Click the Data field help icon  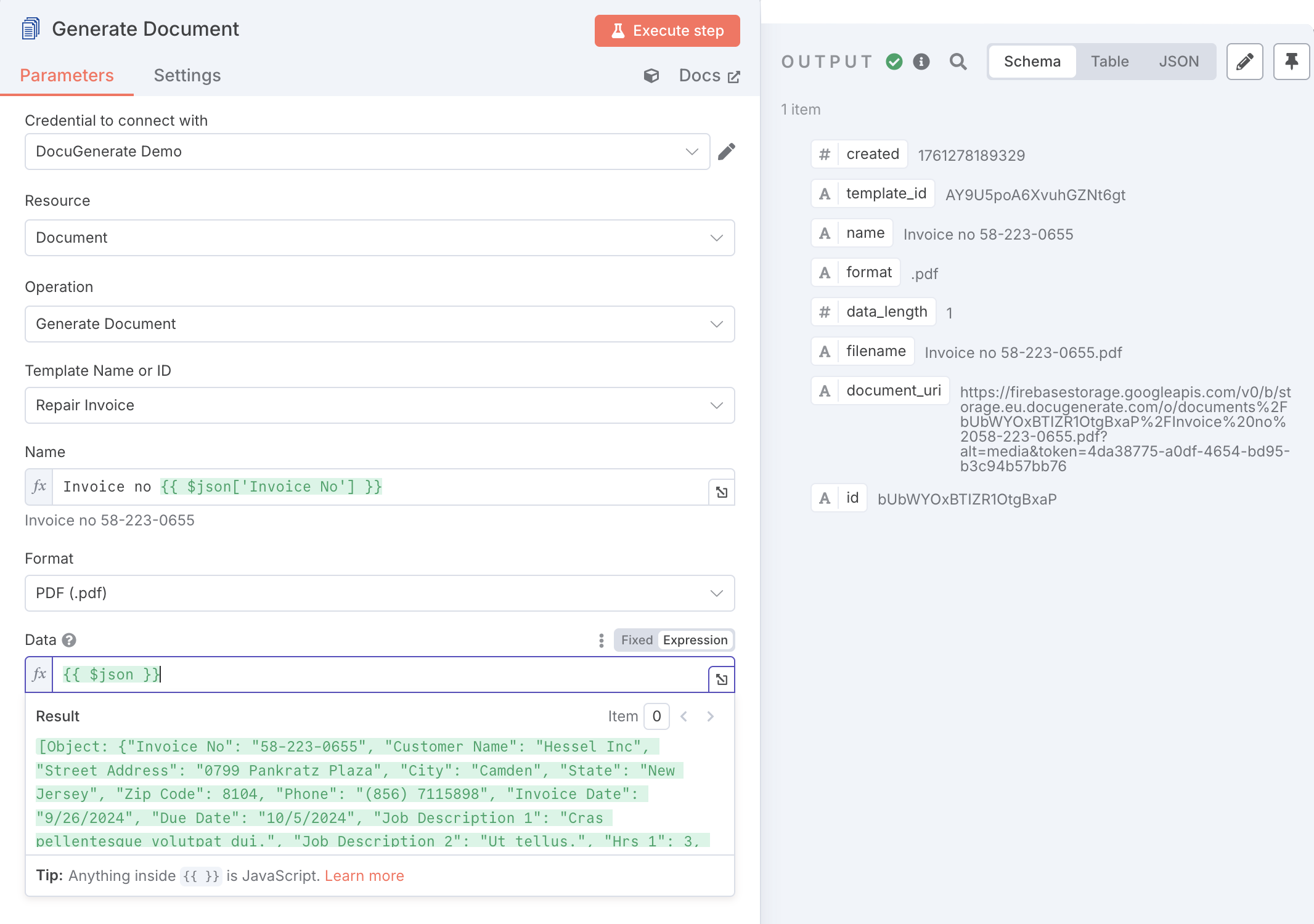[x=69, y=640]
